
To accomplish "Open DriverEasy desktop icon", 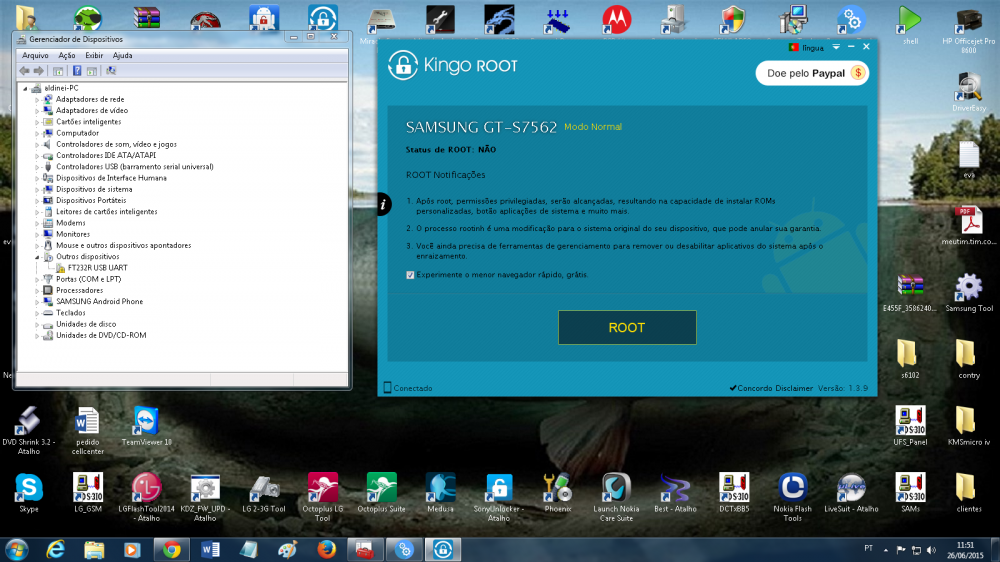I will (969, 92).
